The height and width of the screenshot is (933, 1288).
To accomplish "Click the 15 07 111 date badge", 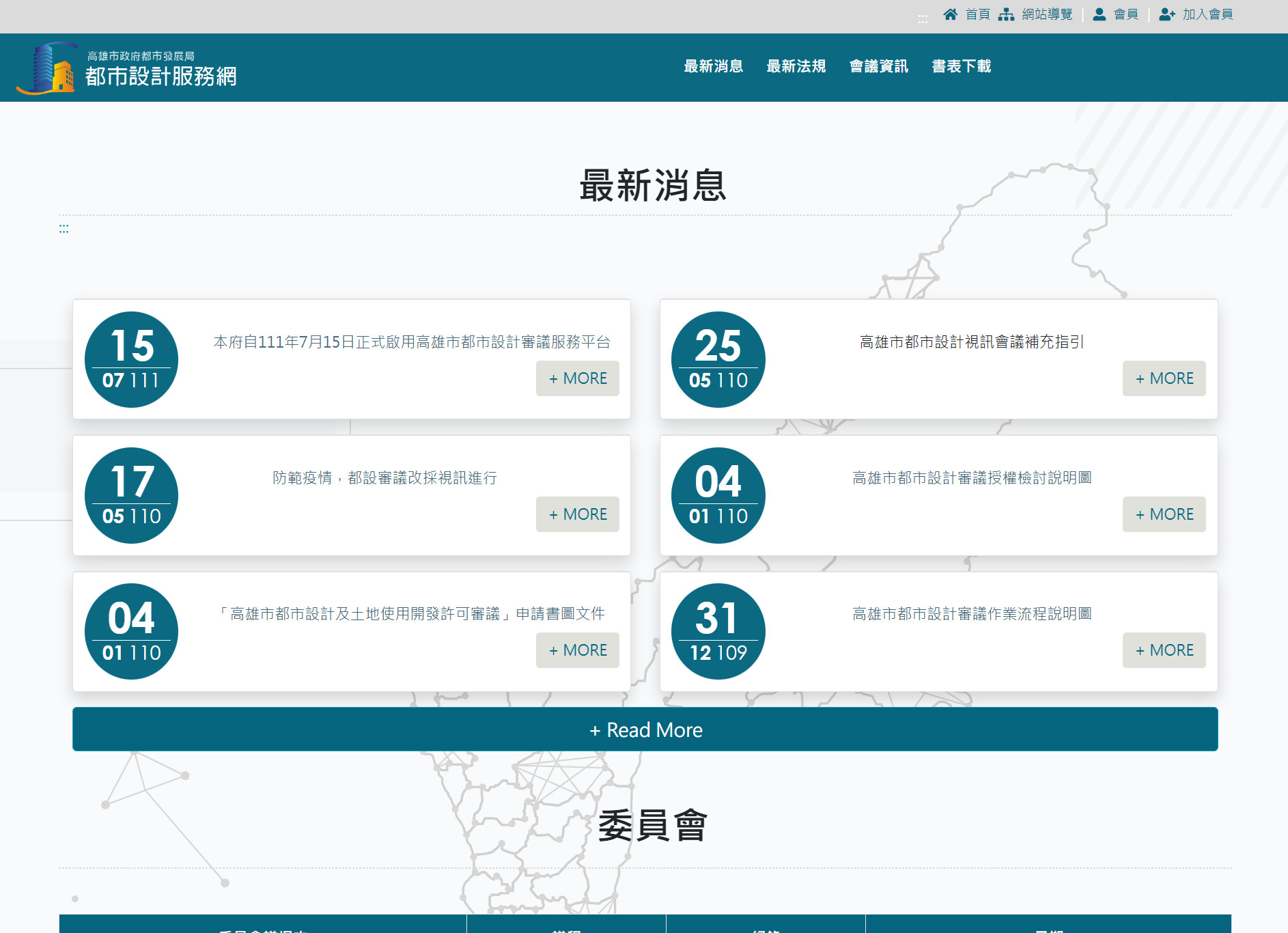I will click(x=131, y=359).
